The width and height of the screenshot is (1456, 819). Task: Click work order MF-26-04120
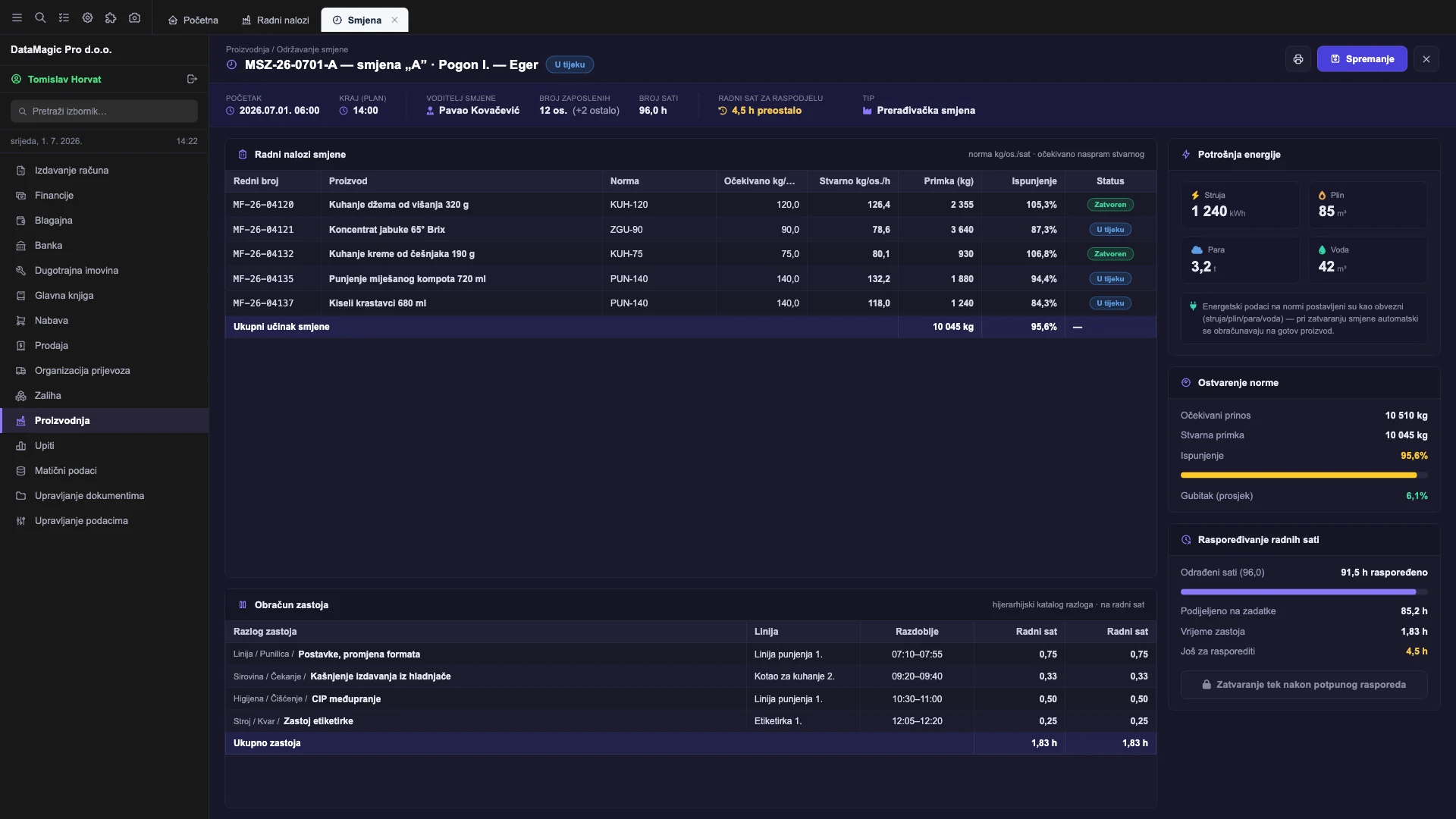point(263,205)
